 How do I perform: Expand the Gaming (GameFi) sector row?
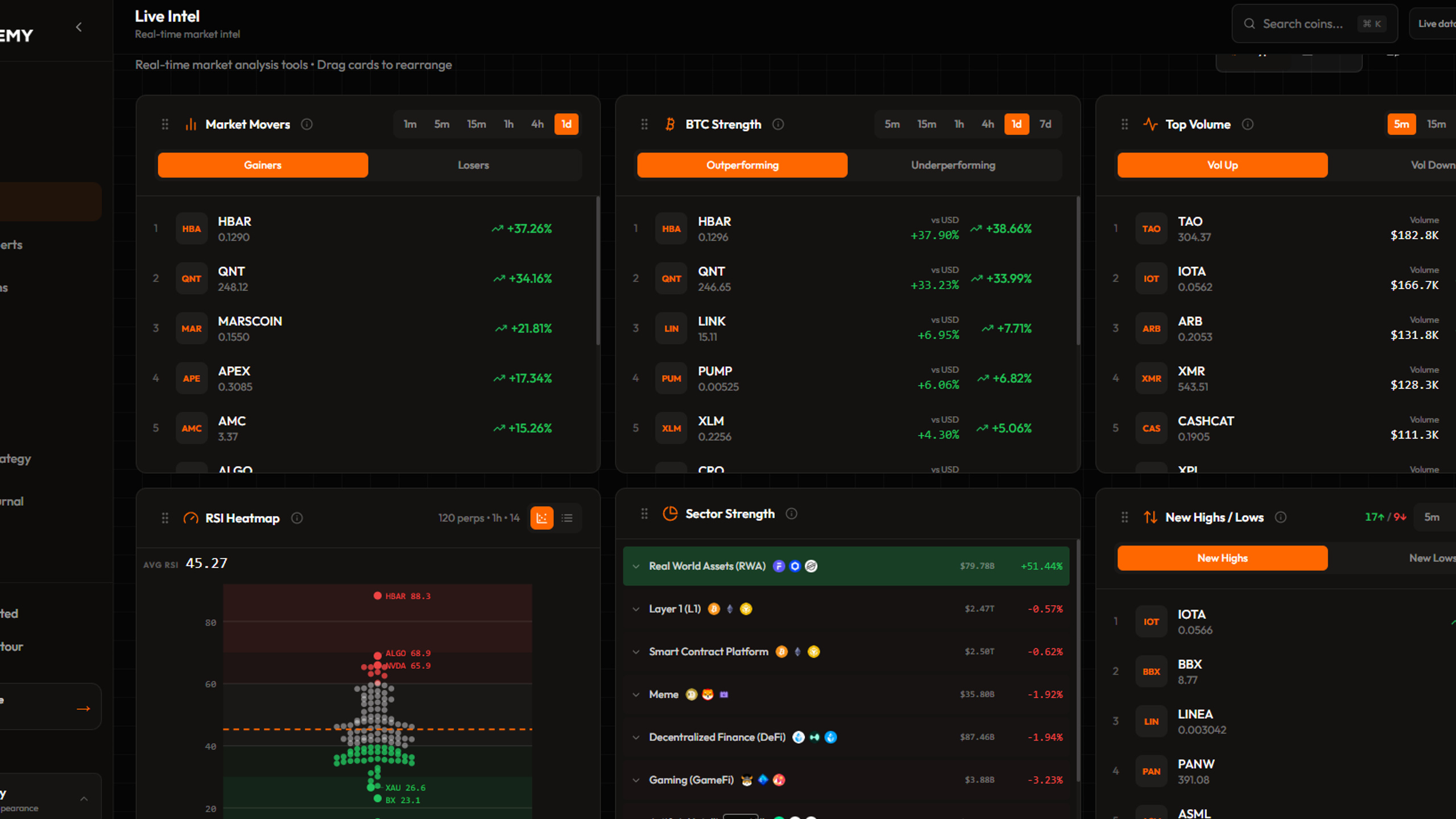pos(846,780)
